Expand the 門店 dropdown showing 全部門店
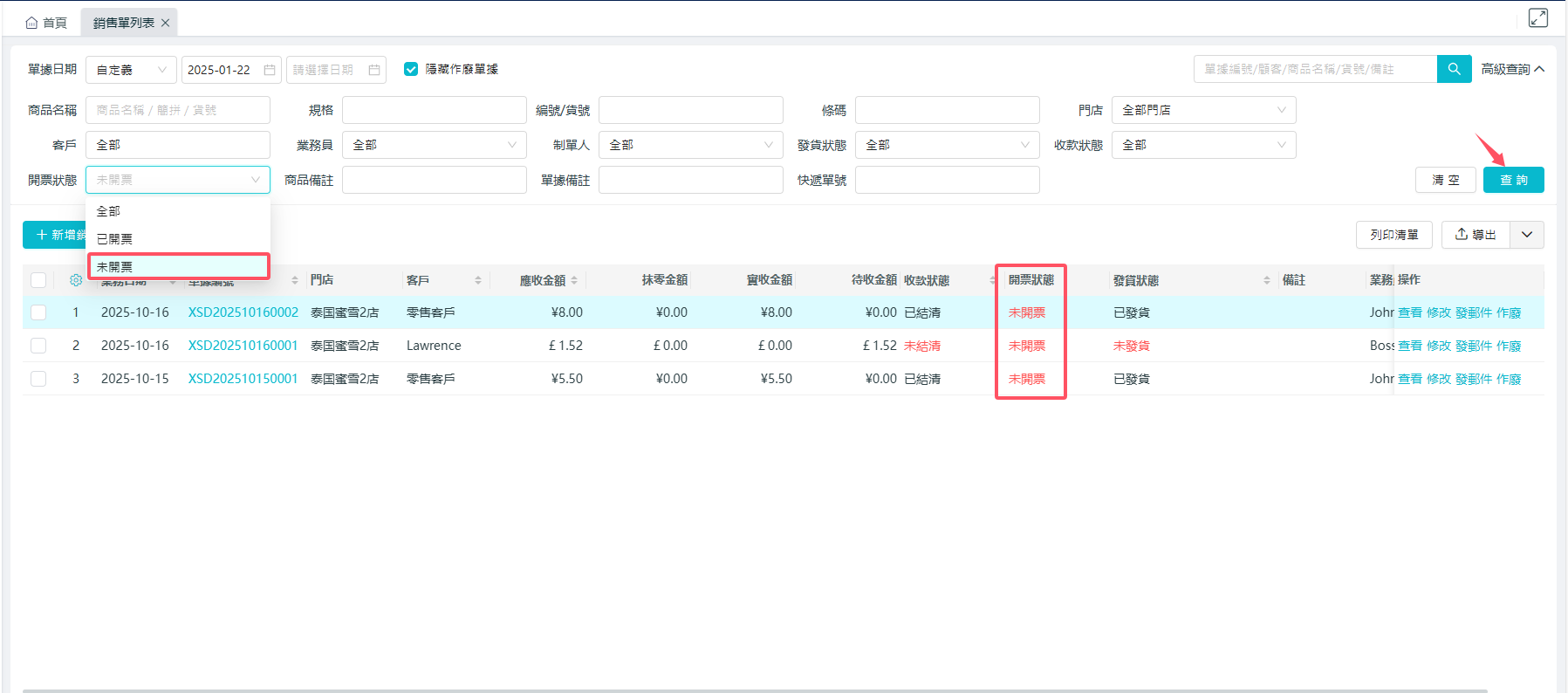Image resolution: width=1568 pixels, height=693 pixels. point(1202,110)
